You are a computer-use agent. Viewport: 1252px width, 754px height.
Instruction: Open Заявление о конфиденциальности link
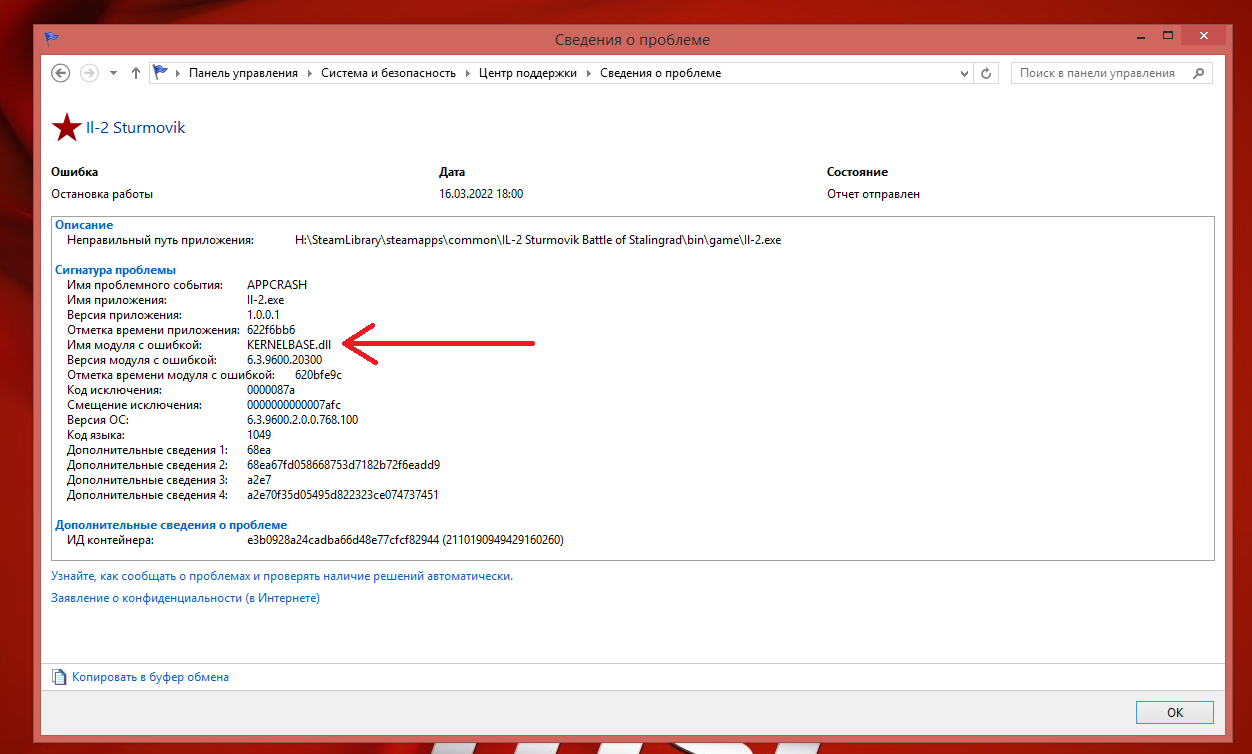tap(185, 598)
